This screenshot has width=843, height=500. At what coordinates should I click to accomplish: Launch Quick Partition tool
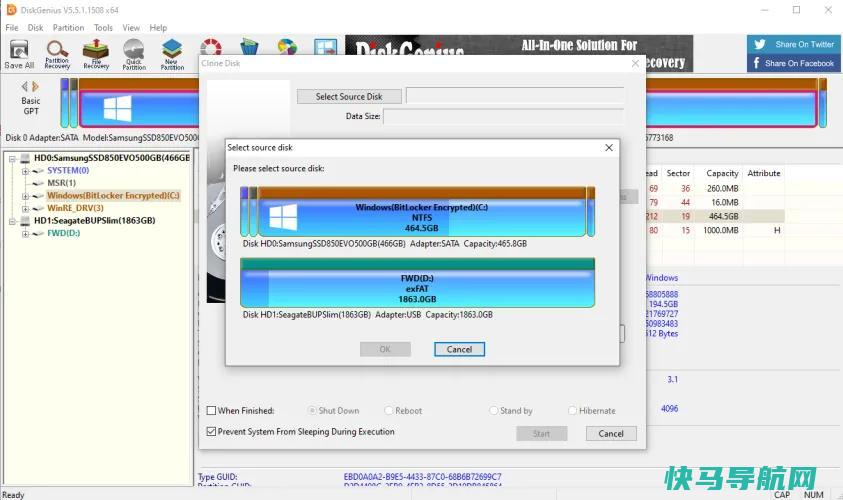(x=134, y=54)
